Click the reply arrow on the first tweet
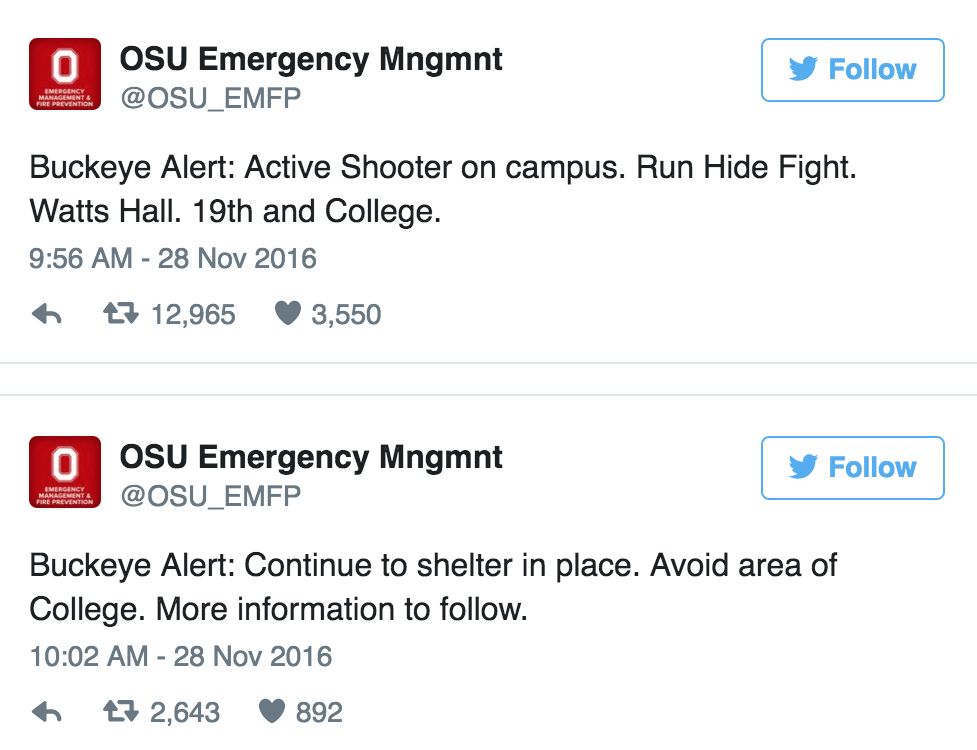Screen dimensions: 977x750 tap(44, 313)
